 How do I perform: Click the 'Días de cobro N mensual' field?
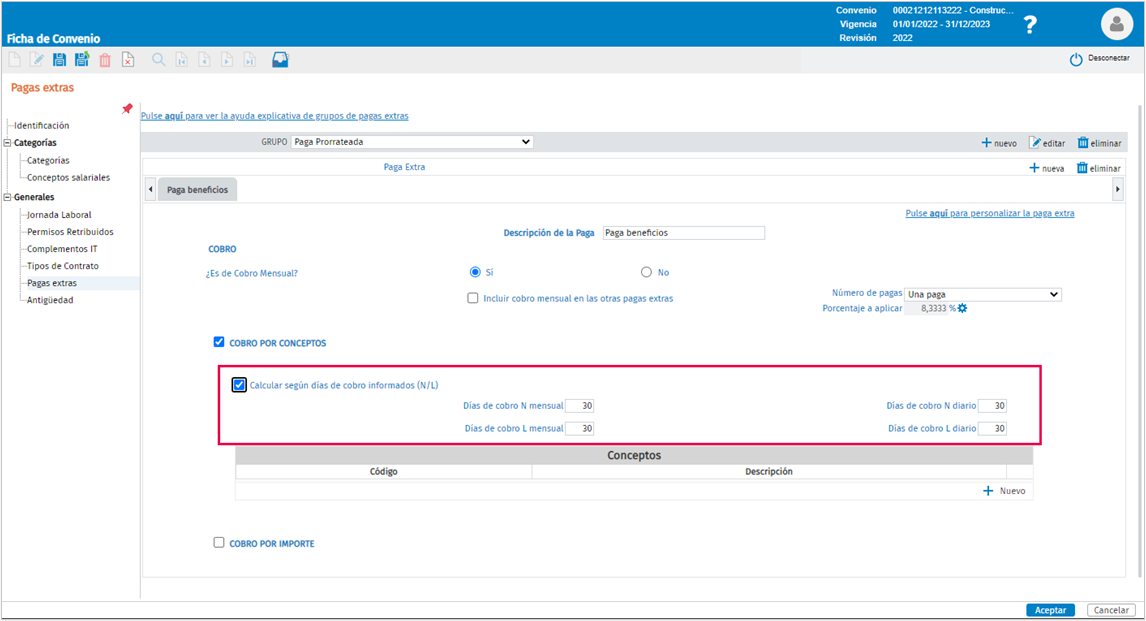580,406
